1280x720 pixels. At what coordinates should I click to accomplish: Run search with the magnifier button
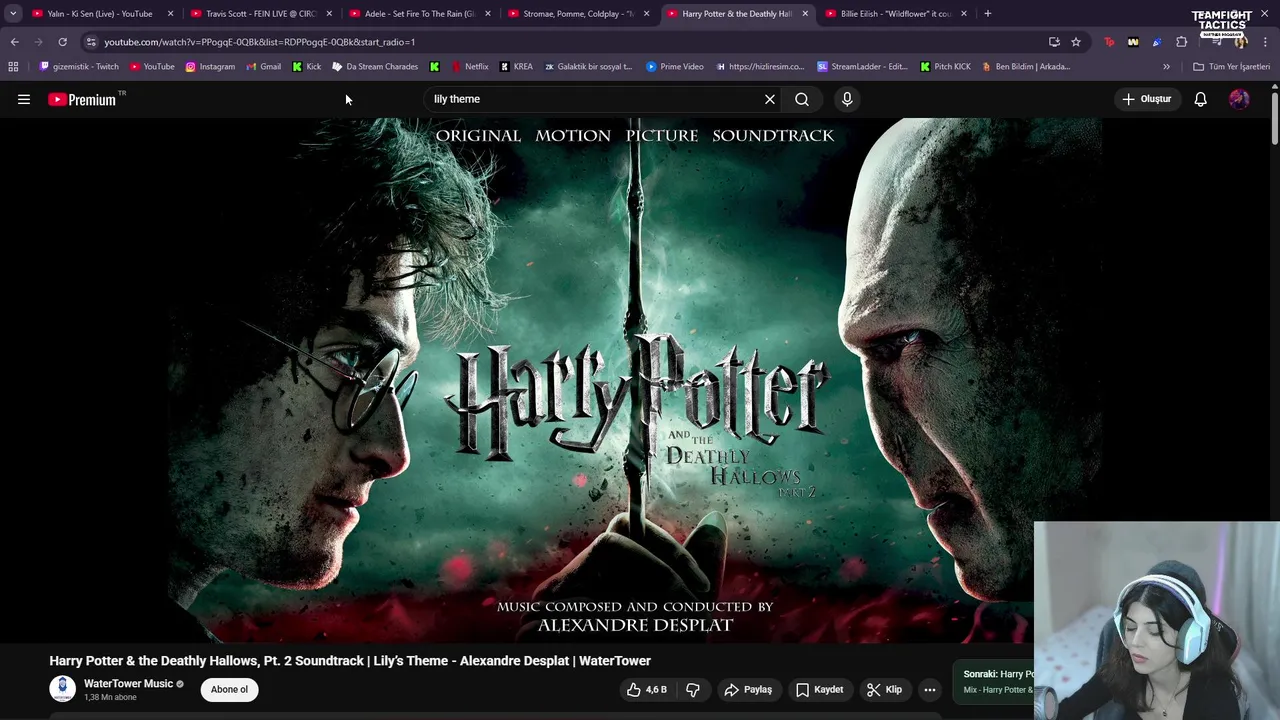pyautogui.click(x=802, y=99)
